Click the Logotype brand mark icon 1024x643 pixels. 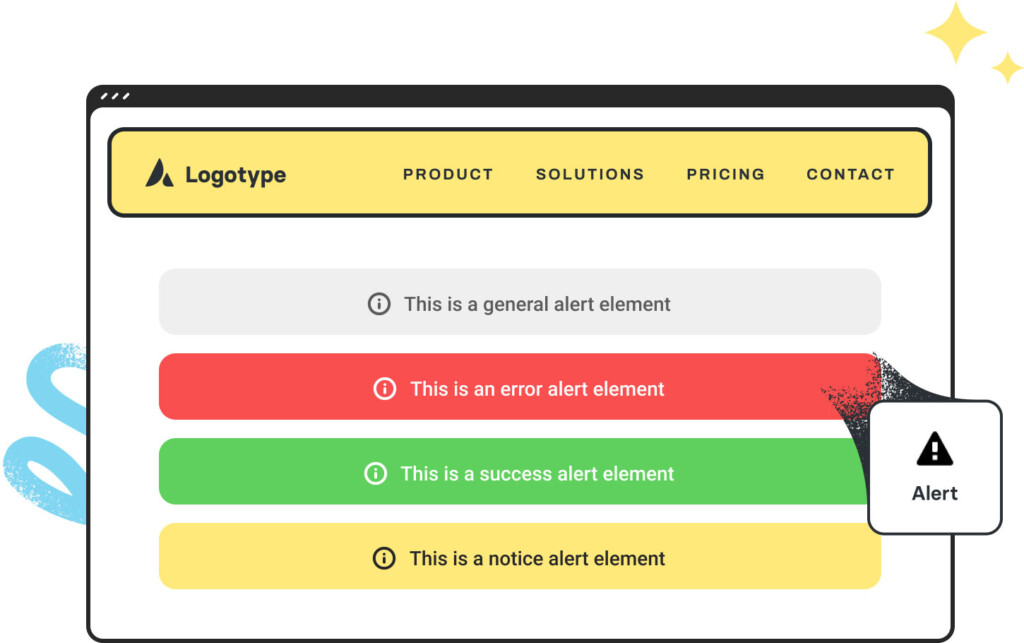point(159,174)
